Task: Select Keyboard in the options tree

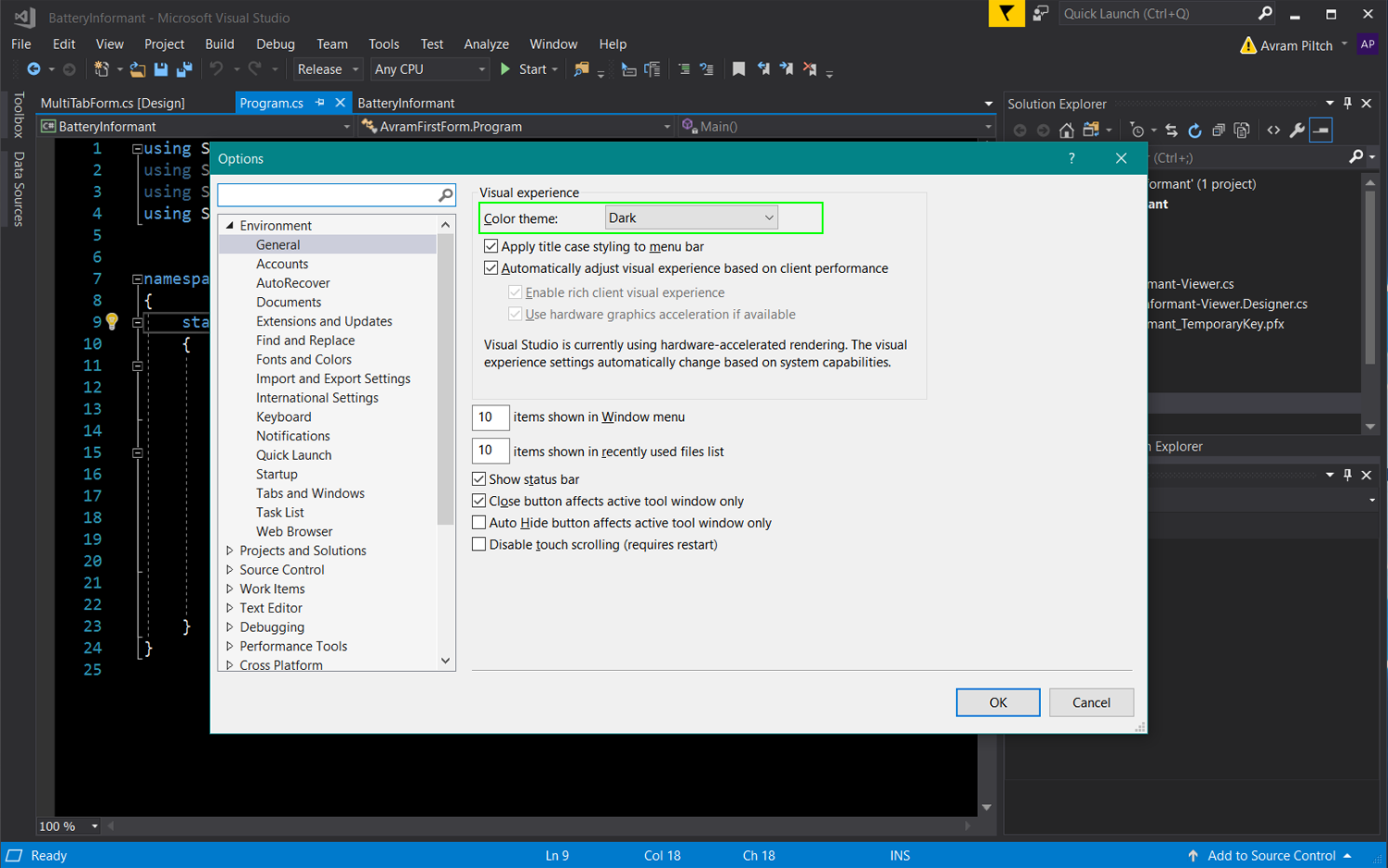Action: (284, 416)
